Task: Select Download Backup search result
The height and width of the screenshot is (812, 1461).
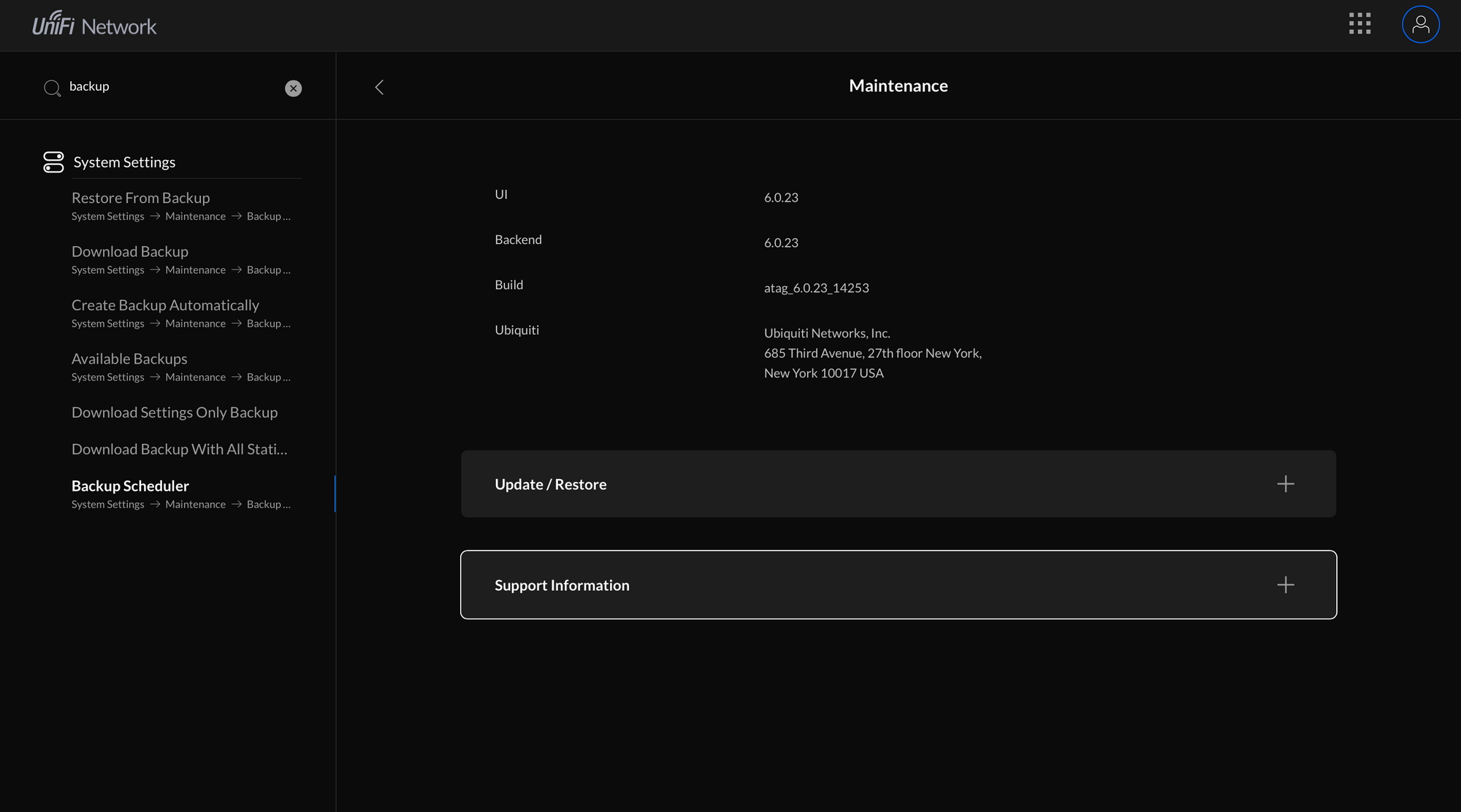Action: coord(130,252)
